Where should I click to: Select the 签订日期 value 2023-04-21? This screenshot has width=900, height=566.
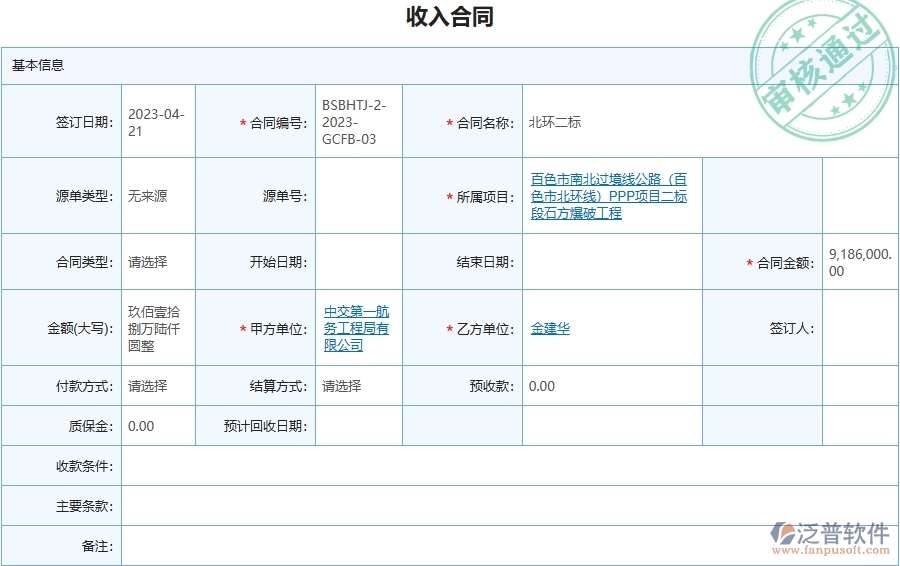point(156,122)
